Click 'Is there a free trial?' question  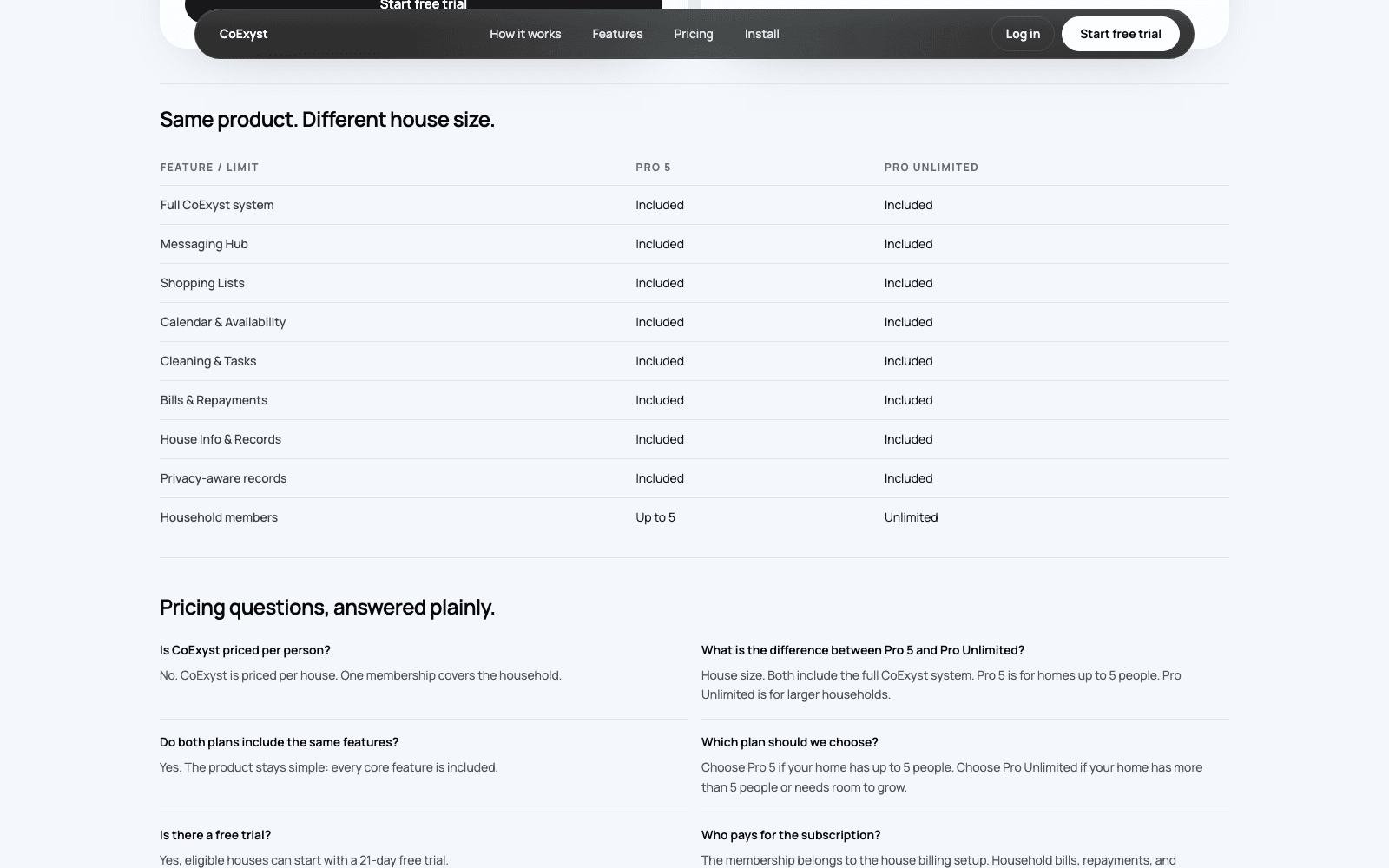(x=215, y=835)
